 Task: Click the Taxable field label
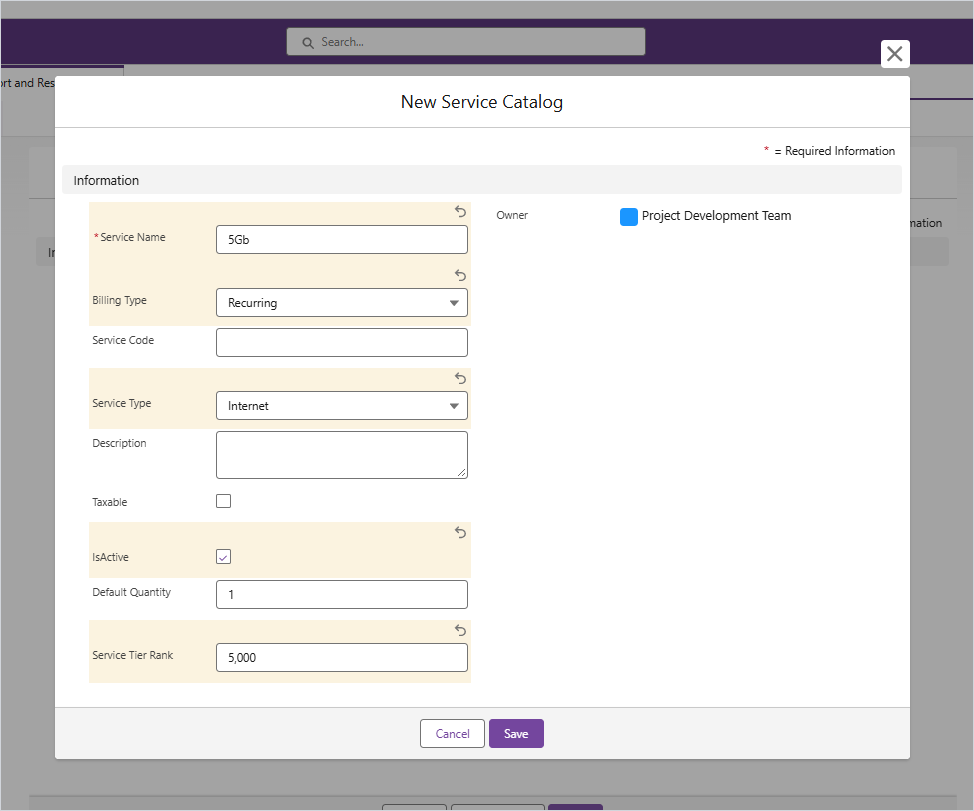[110, 502]
